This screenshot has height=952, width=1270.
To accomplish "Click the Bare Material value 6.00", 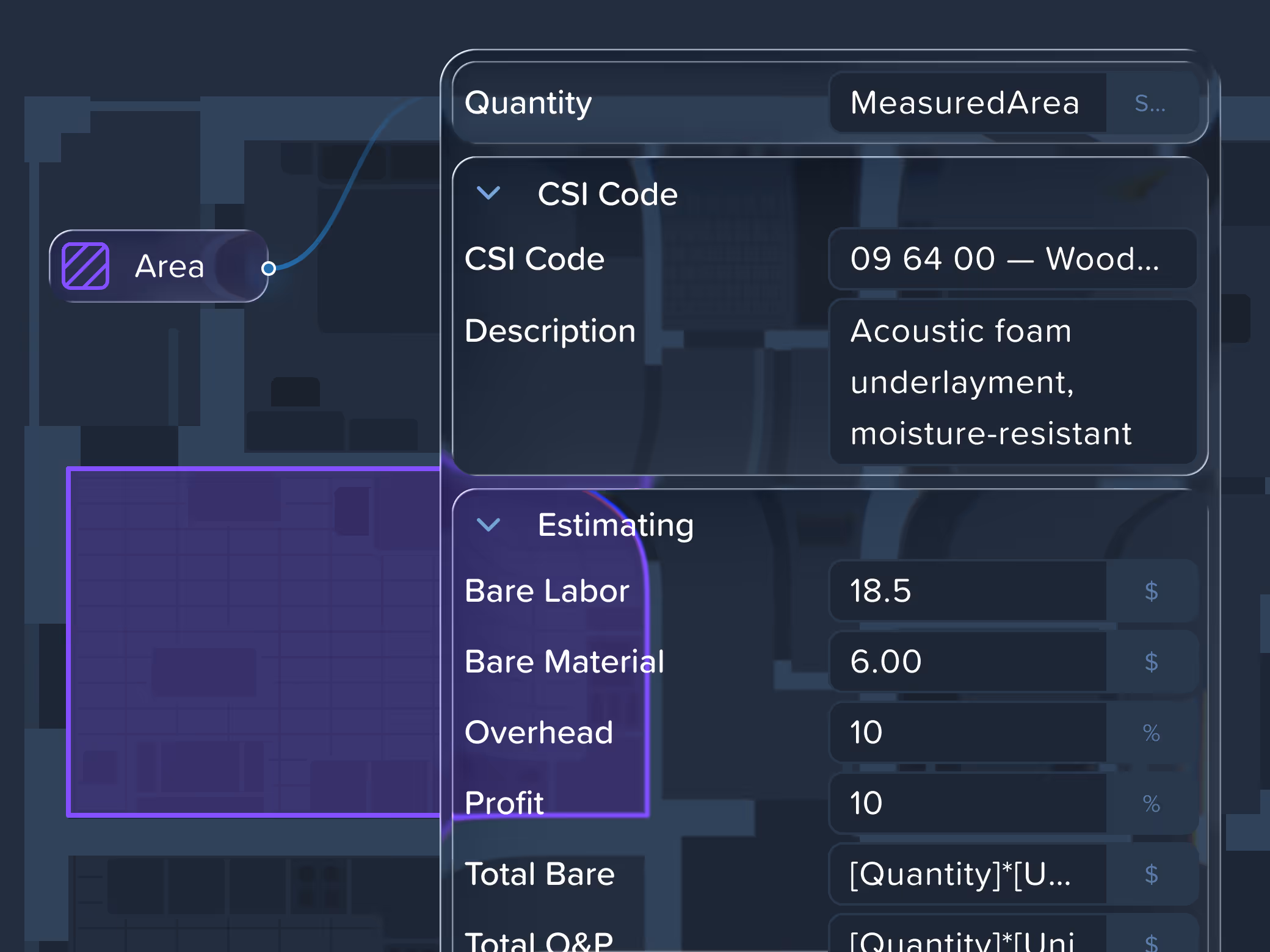I will click(966, 662).
